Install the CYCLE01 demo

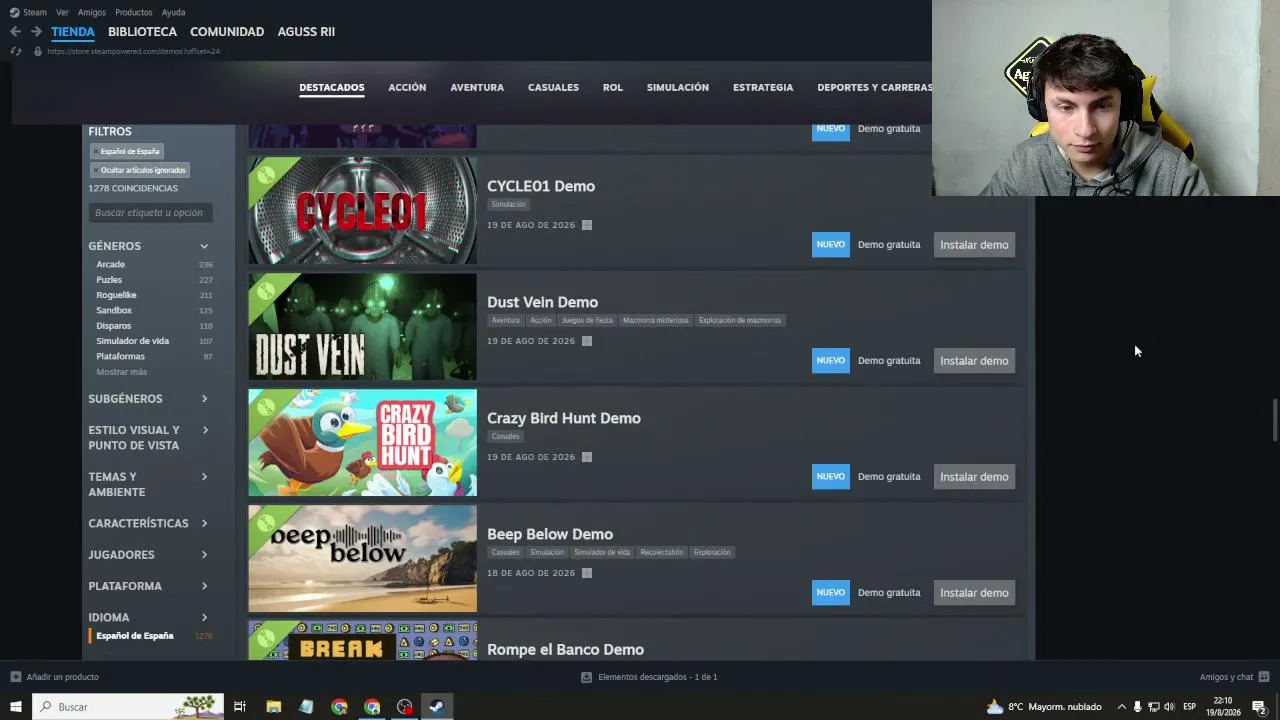[x=974, y=245]
